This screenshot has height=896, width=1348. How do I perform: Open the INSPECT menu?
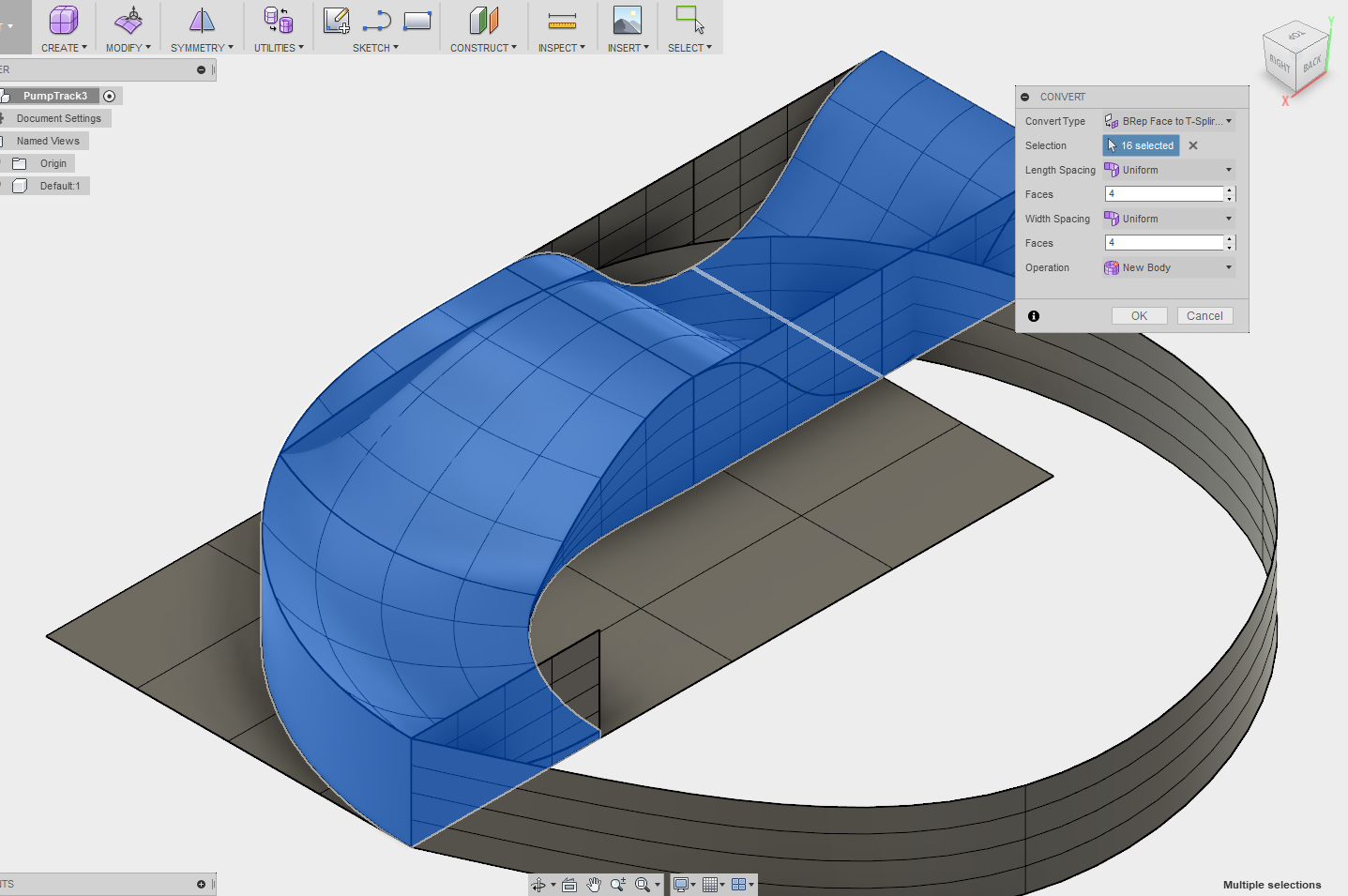pyautogui.click(x=561, y=48)
